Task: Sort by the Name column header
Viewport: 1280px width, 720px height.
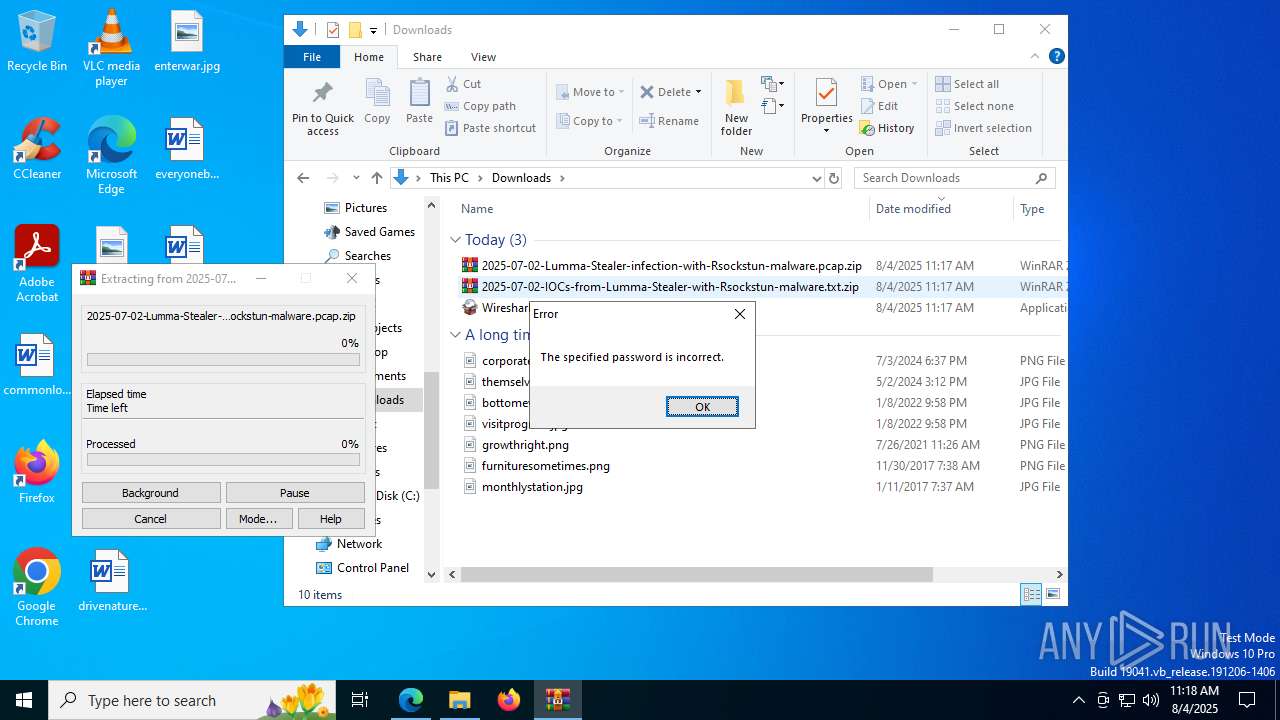Action: click(477, 209)
